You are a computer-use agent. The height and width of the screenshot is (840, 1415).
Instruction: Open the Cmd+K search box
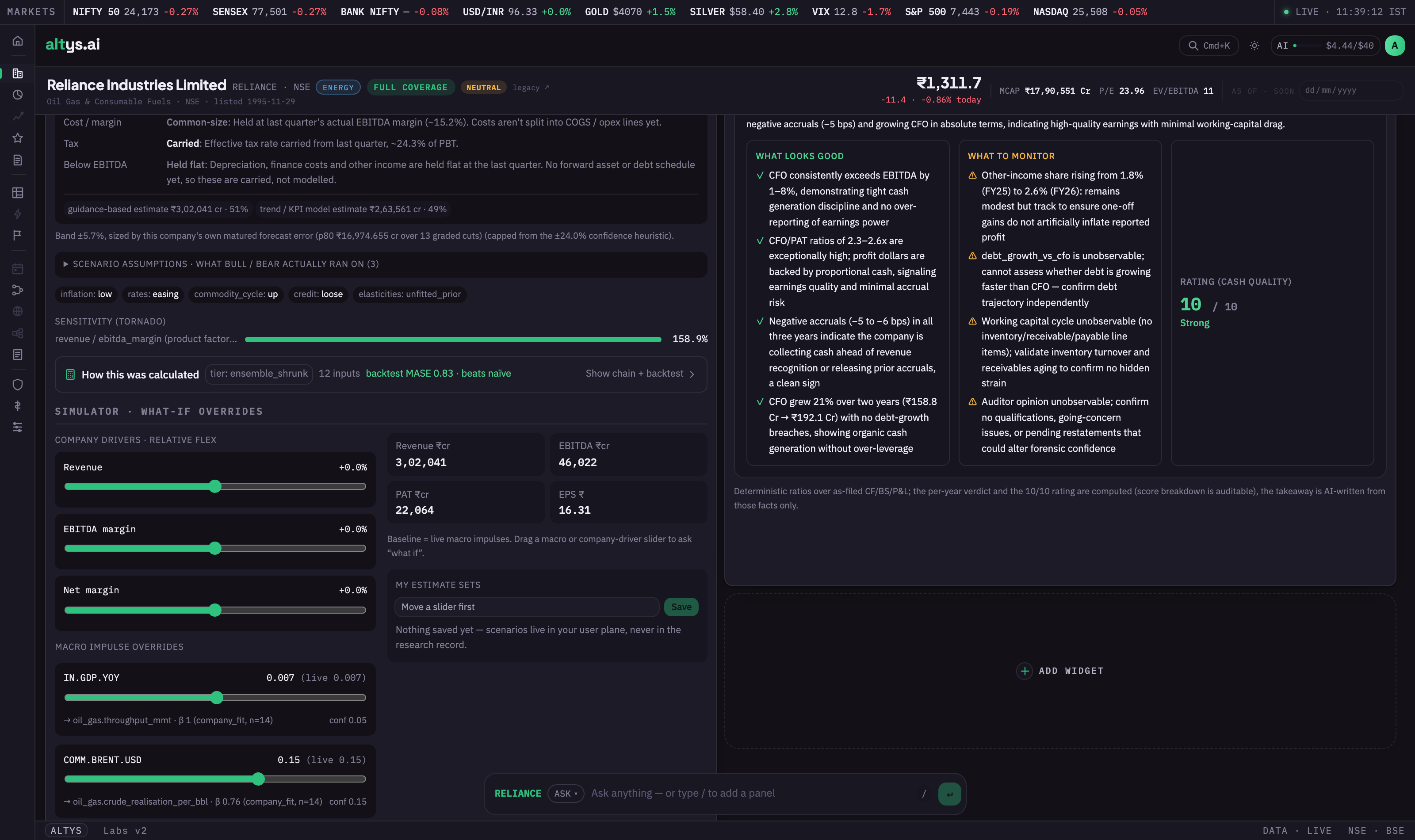[1208, 45]
